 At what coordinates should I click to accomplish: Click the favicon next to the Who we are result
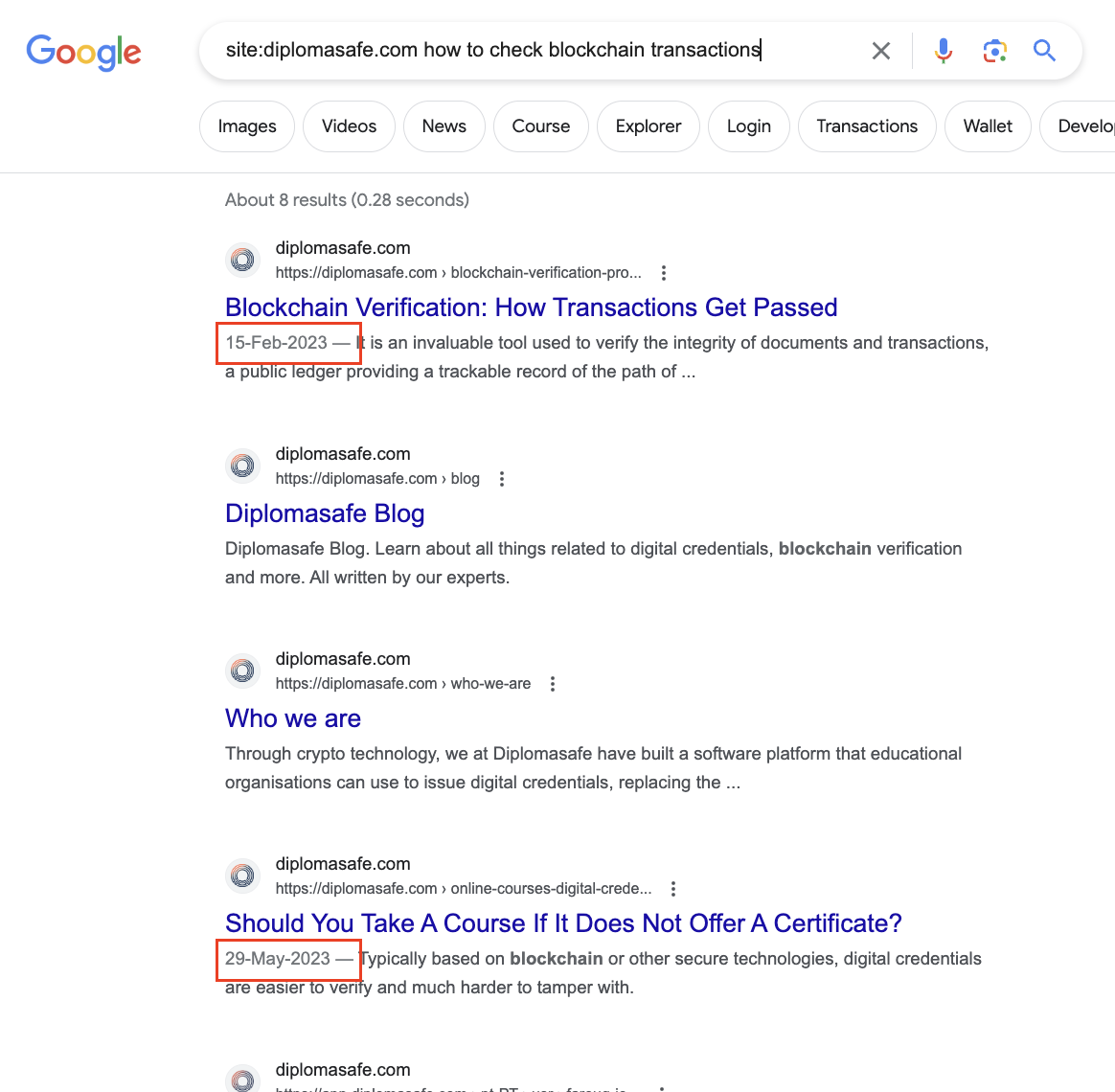(242, 671)
